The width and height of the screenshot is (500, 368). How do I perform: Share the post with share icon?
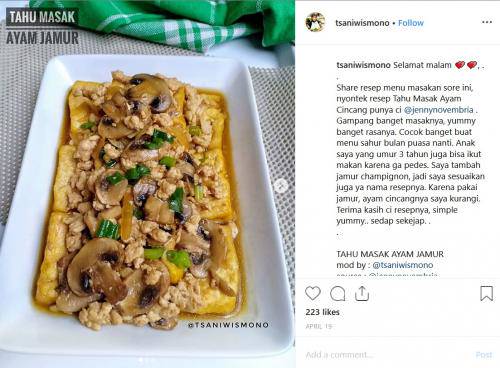(362, 293)
